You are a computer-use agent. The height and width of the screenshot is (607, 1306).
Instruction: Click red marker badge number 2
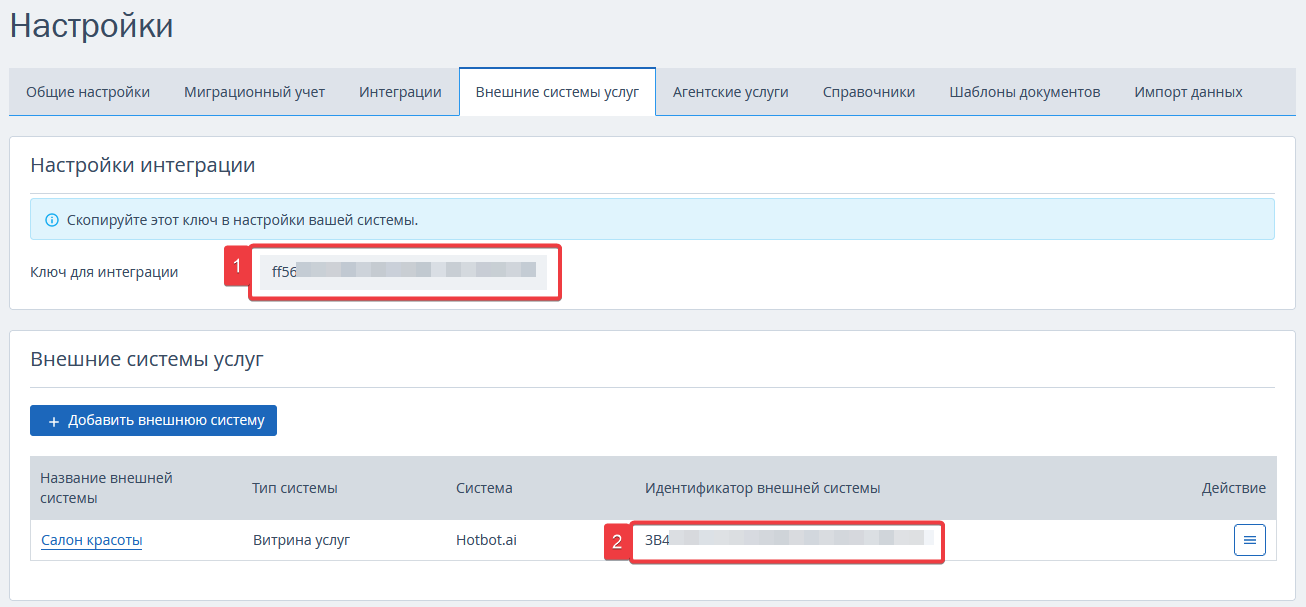tap(617, 542)
